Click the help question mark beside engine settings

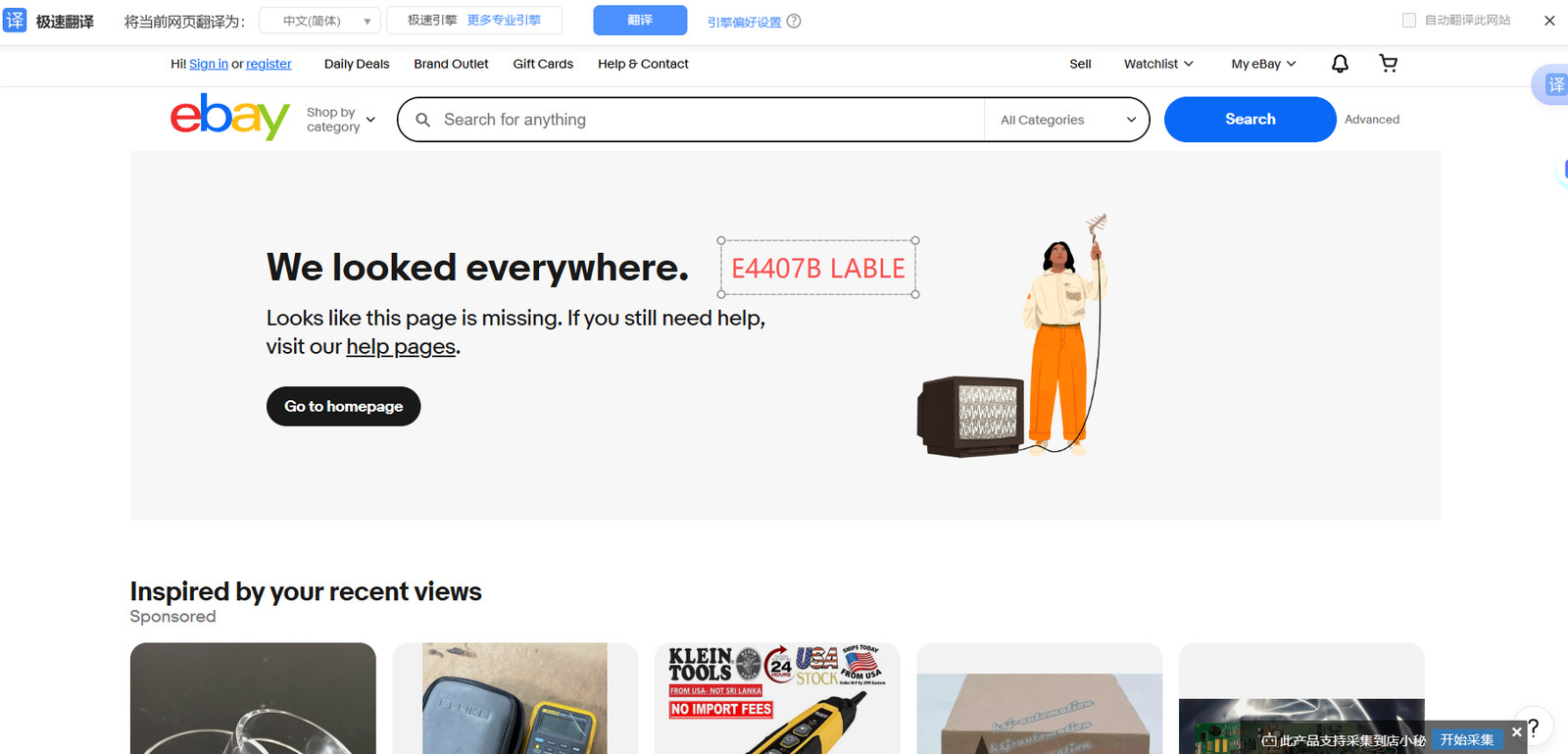point(794,22)
